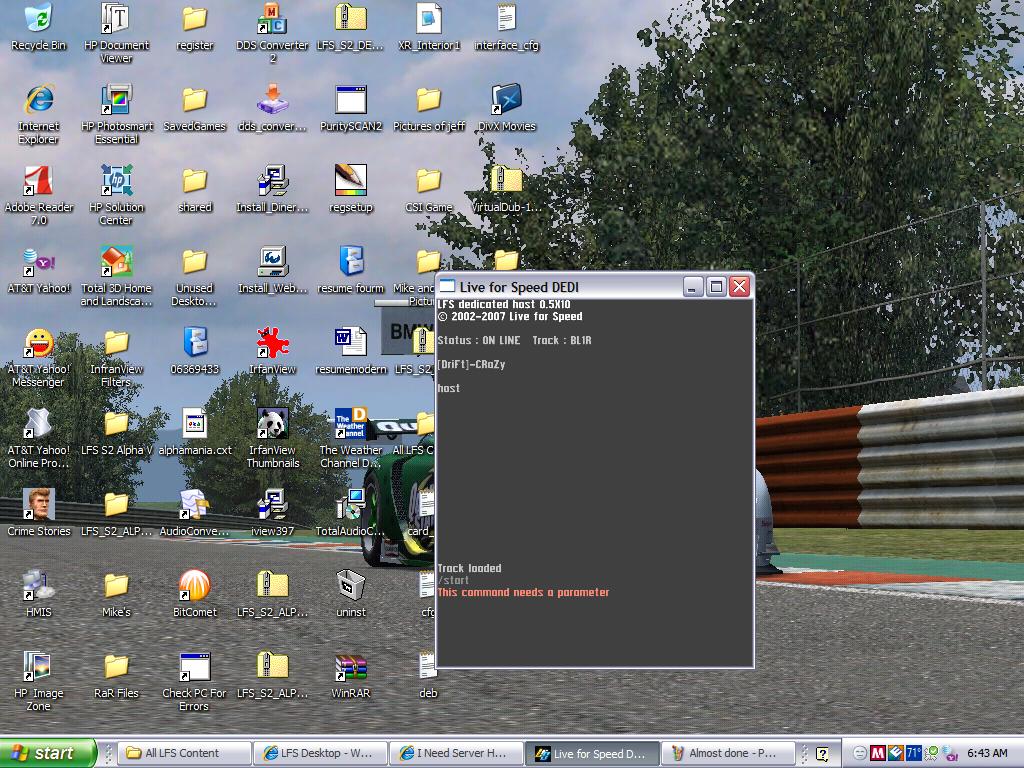Minimize the Live for Speed DEDI window
The height and width of the screenshot is (768, 1024).
click(693, 287)
